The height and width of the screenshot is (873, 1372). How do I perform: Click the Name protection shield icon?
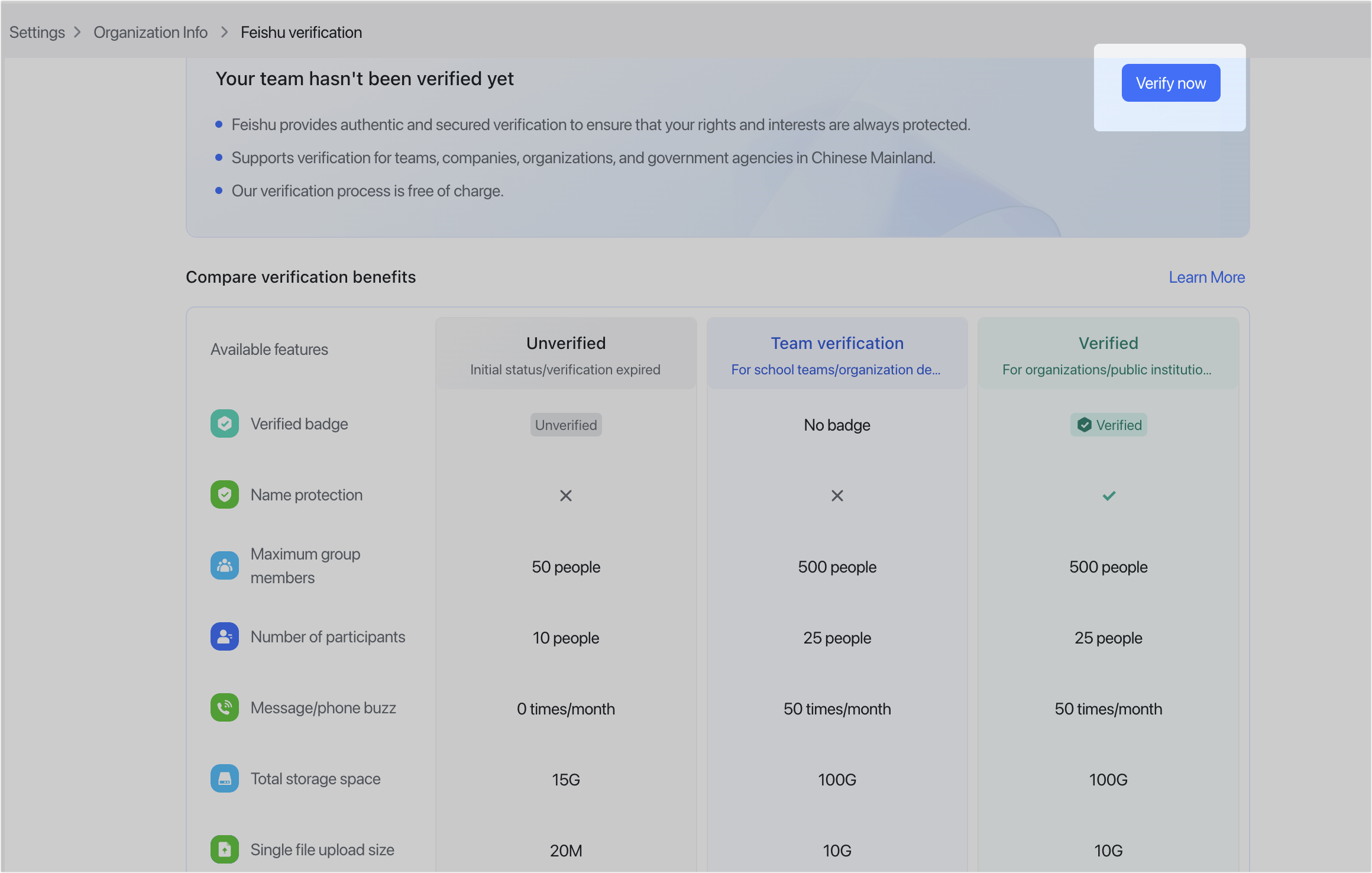225,494
